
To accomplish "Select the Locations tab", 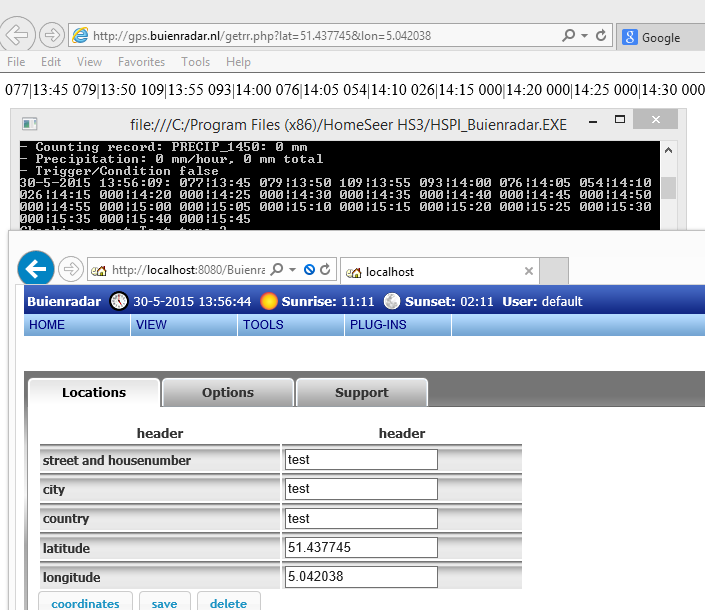I will click(94, 393).
